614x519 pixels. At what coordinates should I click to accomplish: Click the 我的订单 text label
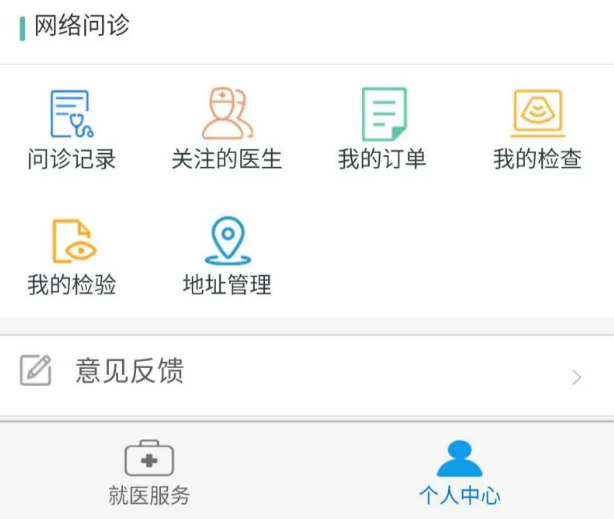pos(383,159)
